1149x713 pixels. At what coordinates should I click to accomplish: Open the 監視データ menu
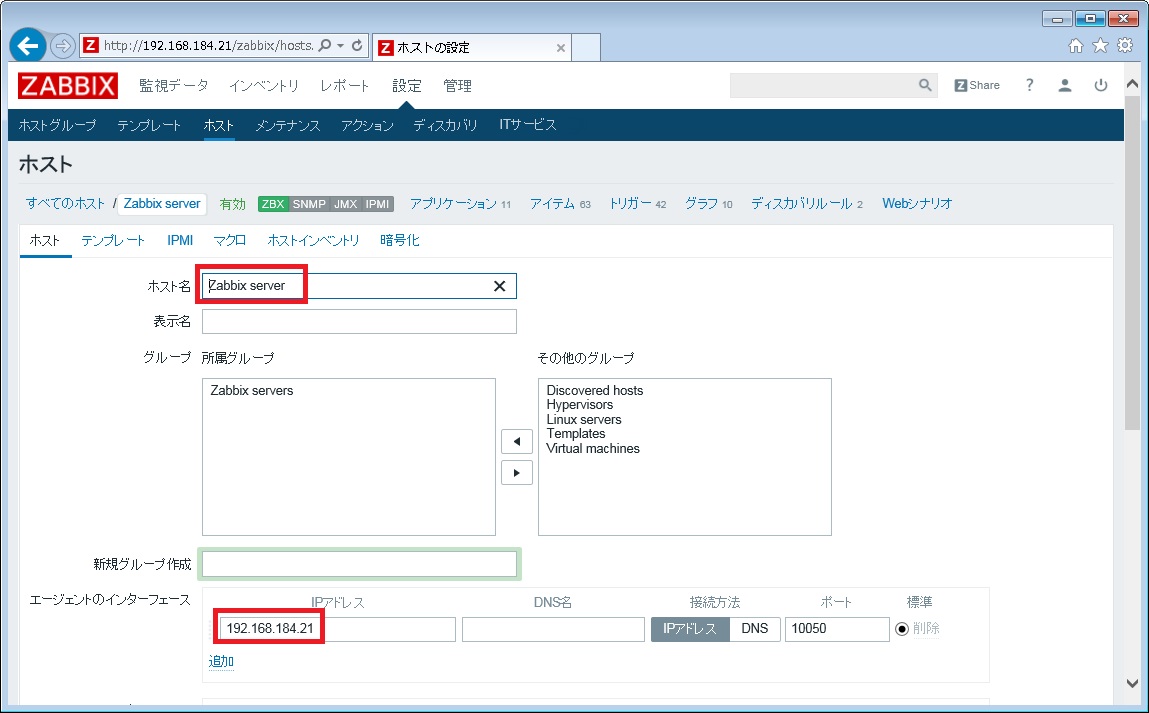(x=174, y=86)
